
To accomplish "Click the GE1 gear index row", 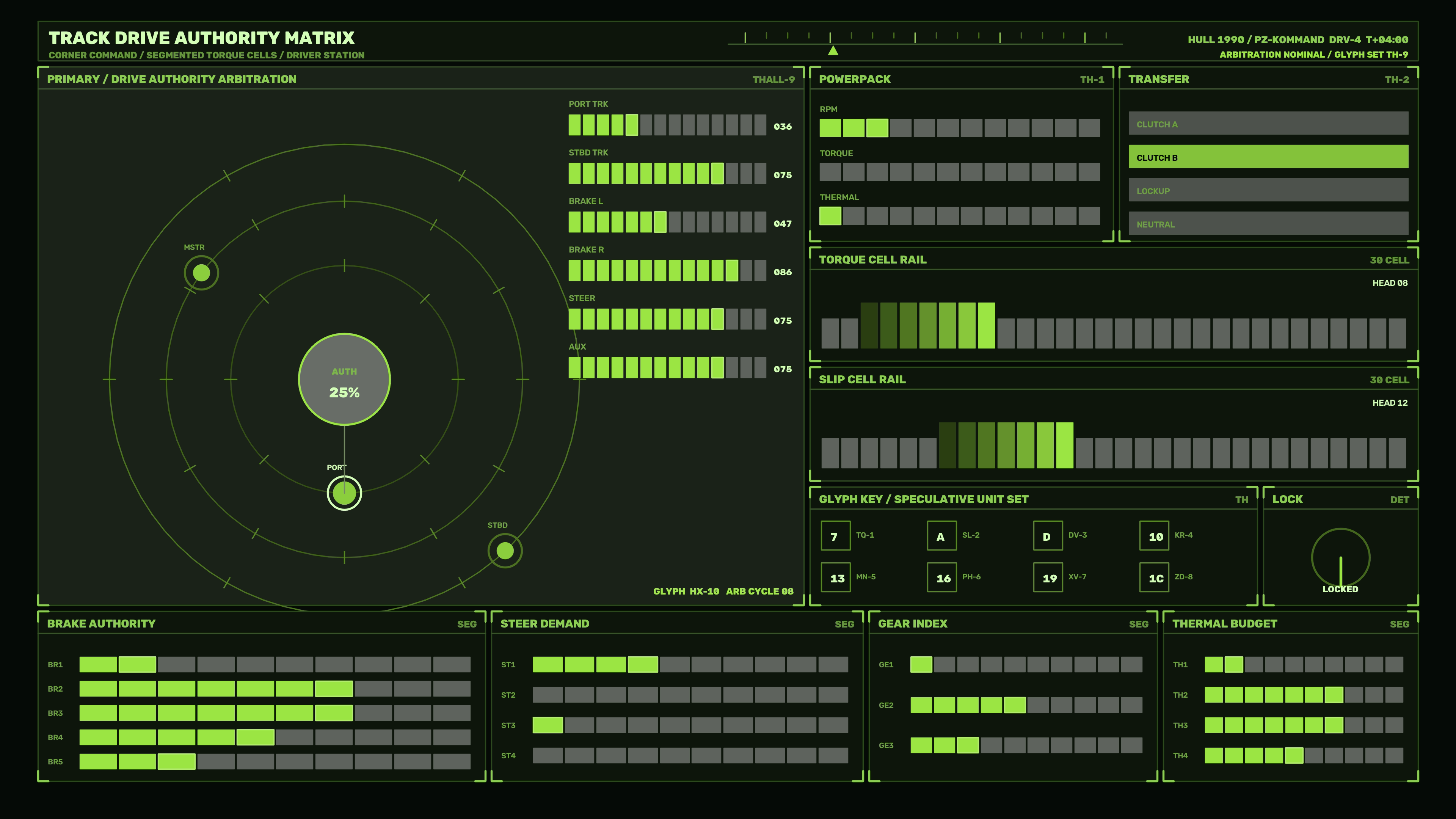I will tap(1026, 665).
